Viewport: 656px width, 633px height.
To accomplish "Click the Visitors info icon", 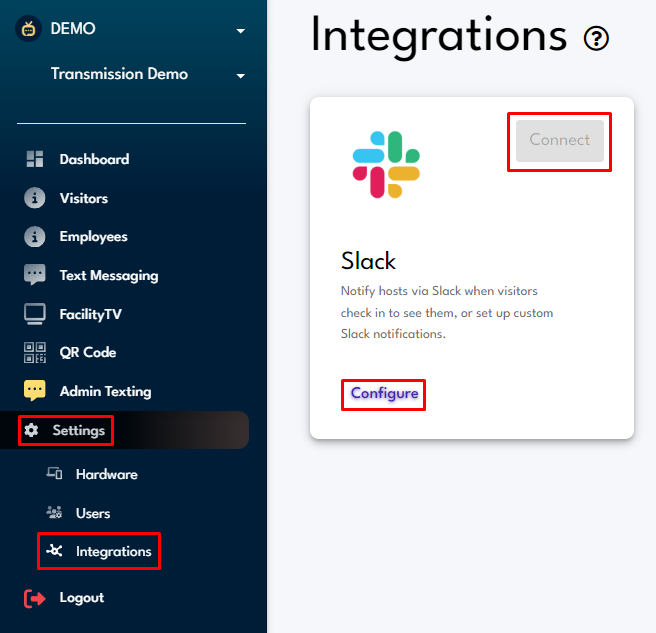I will [x=35, y=198].
